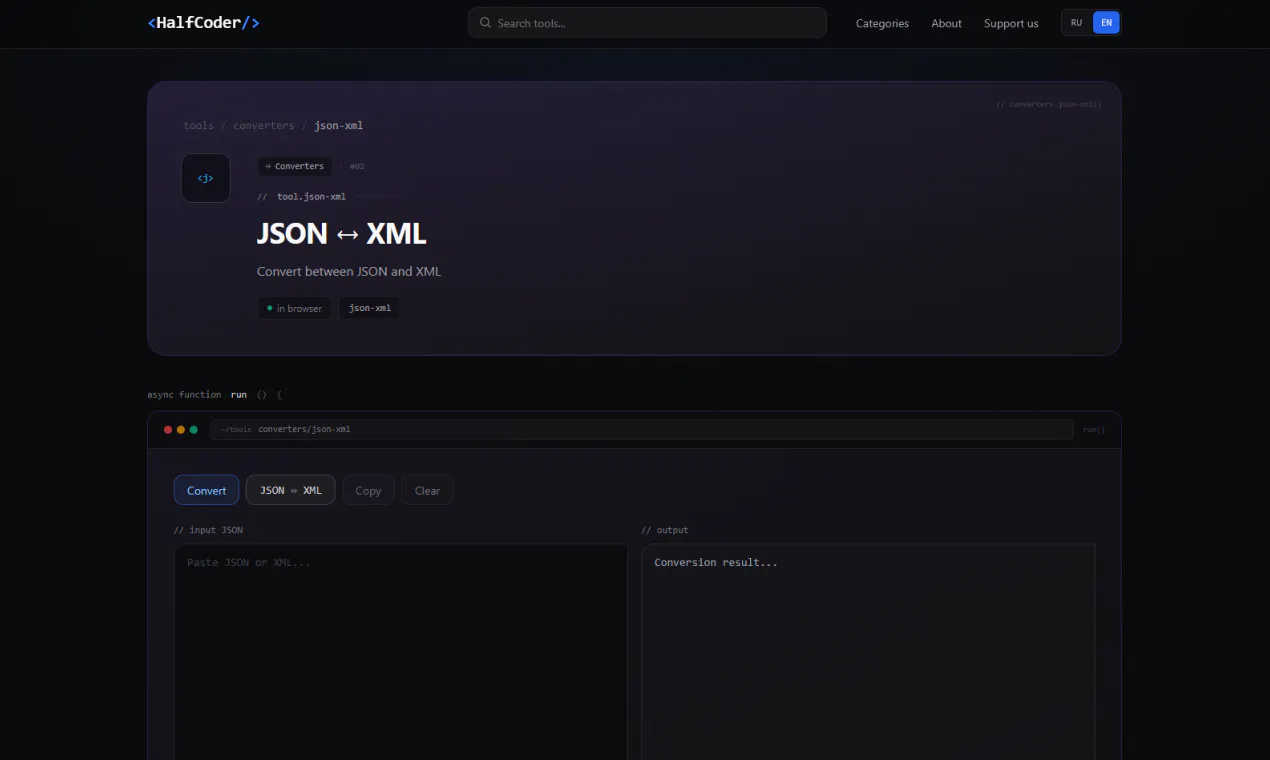The width and height of the screenshot is (1270, 760).
Task: Click the Conversion result output area
Action: click(x=868, y=651)
